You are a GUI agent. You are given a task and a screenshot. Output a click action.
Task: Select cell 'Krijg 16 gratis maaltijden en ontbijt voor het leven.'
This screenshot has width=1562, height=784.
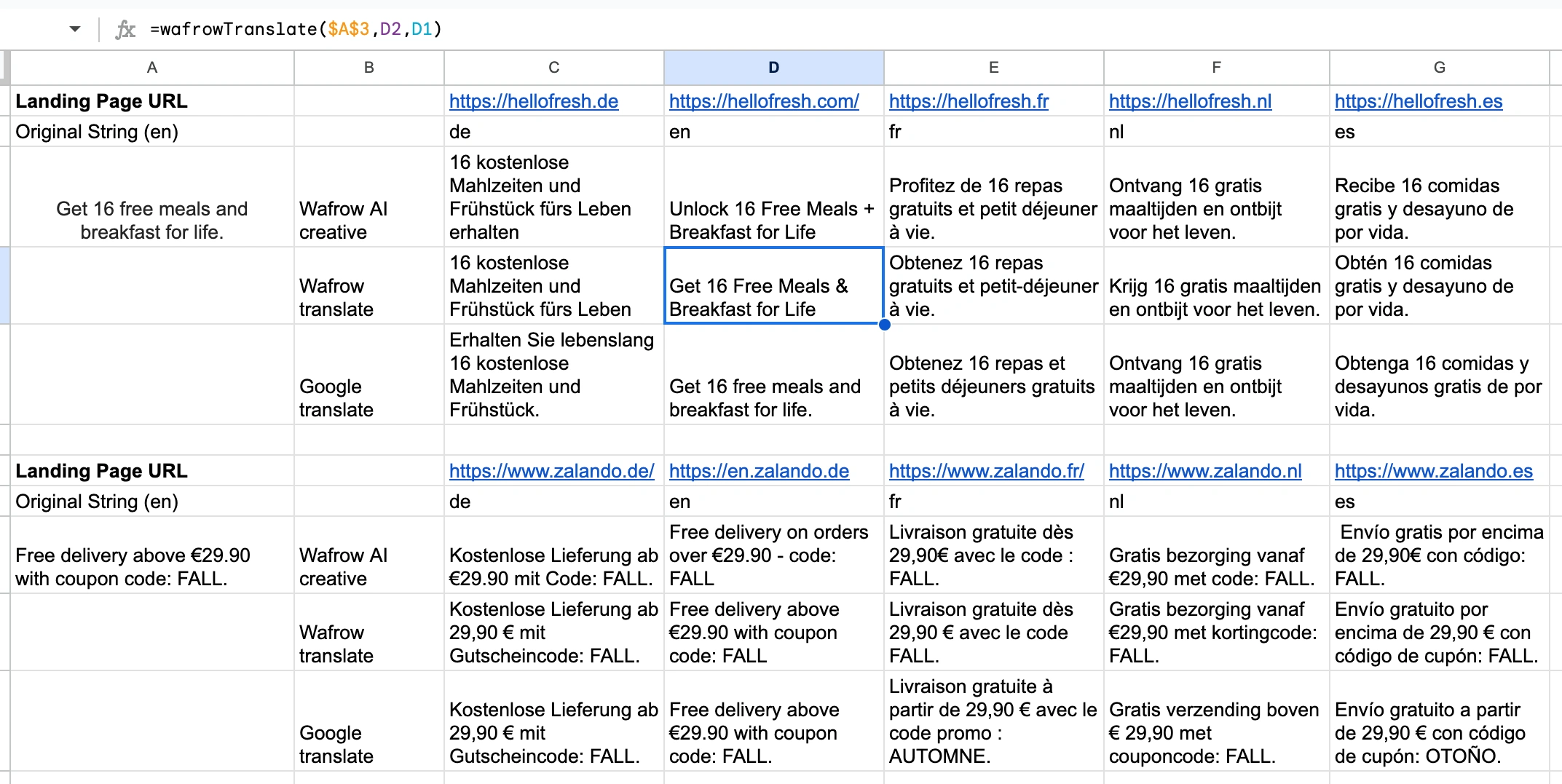click(1217, 285)
